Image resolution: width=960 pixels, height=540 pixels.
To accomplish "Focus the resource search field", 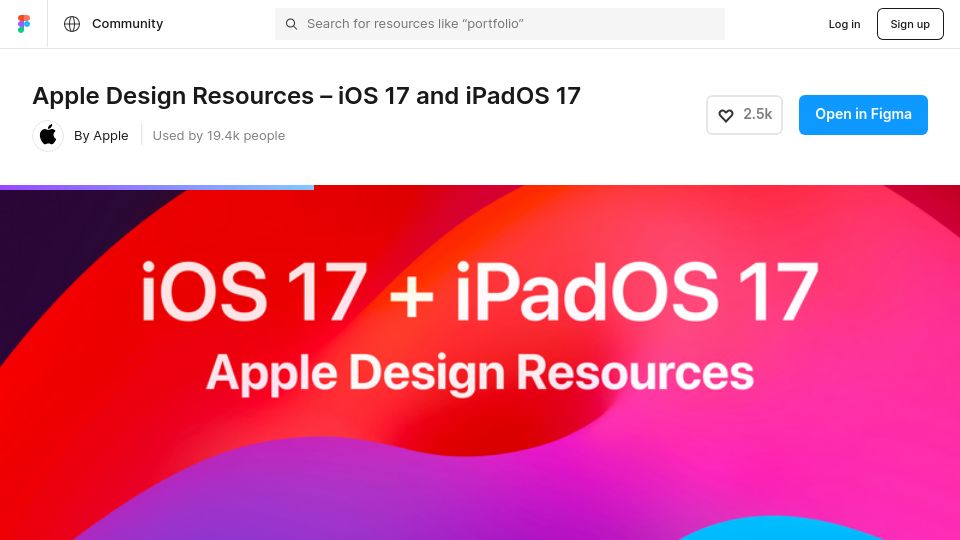I will pyautogui.click(x=500, y=24).
